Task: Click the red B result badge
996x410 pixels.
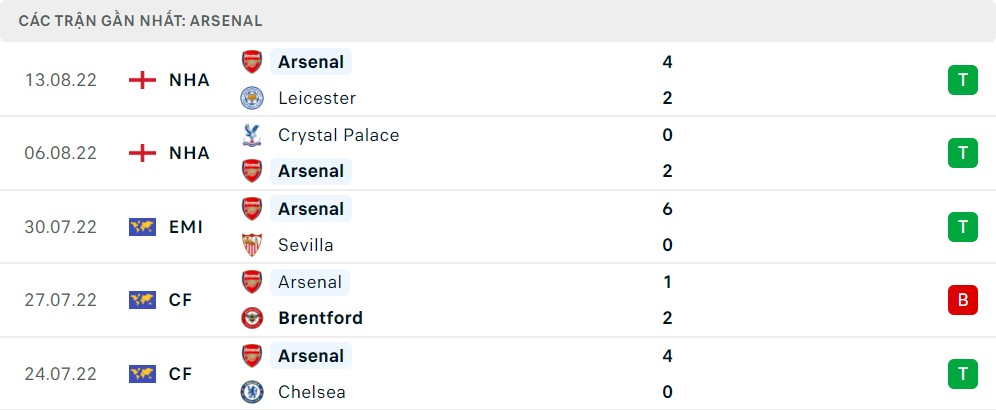Action: [x=963, y=300]
